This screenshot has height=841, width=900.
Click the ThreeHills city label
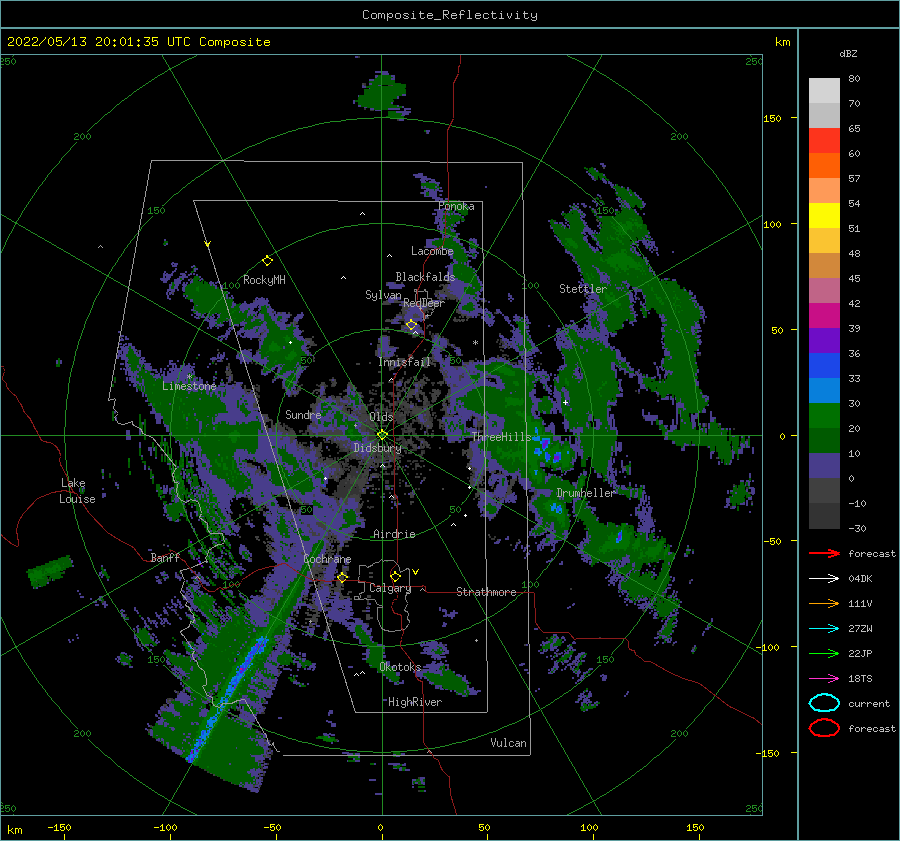tap(502, 437)
